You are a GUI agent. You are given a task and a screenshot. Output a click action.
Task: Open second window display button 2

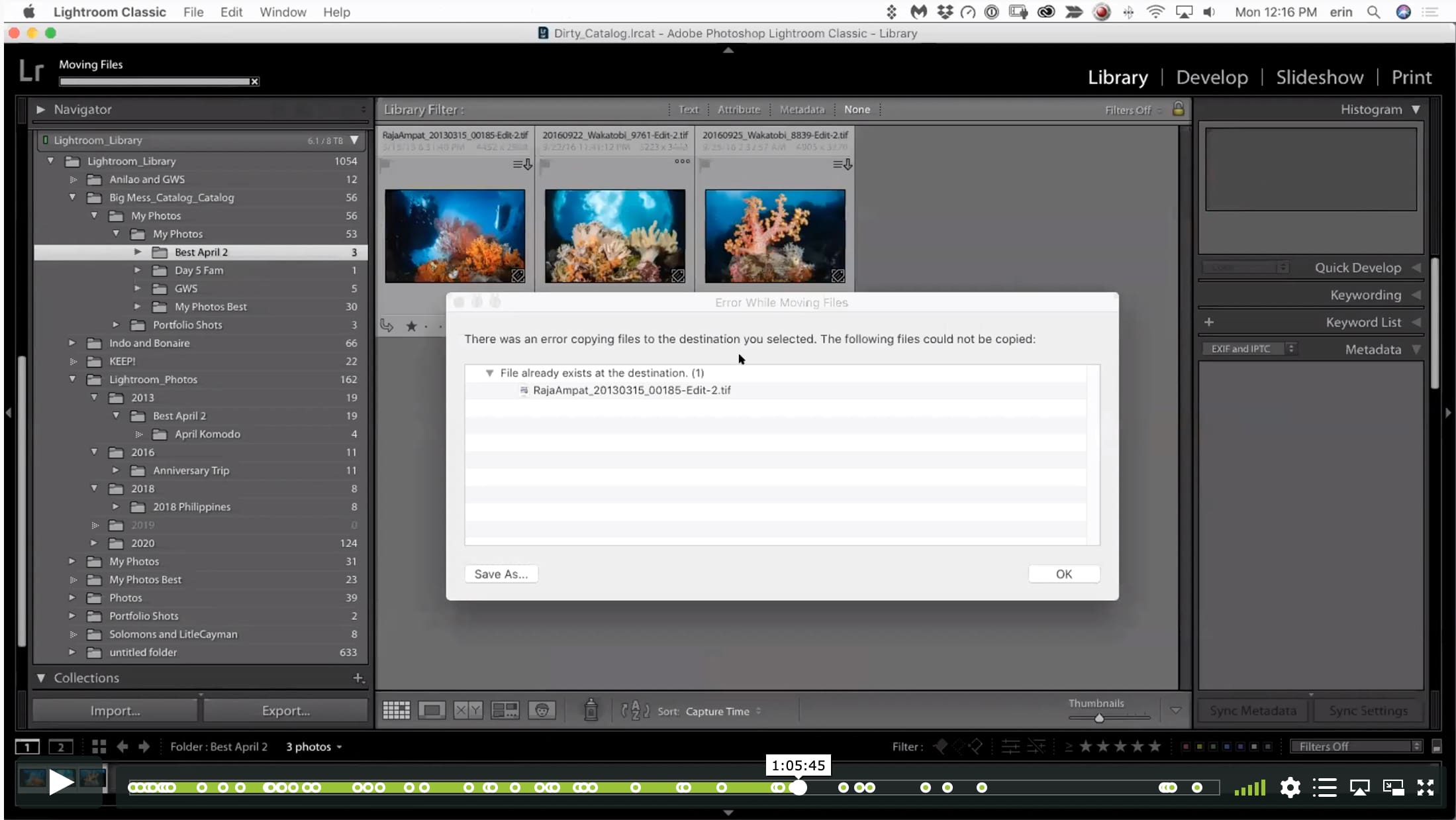point(60,746)
